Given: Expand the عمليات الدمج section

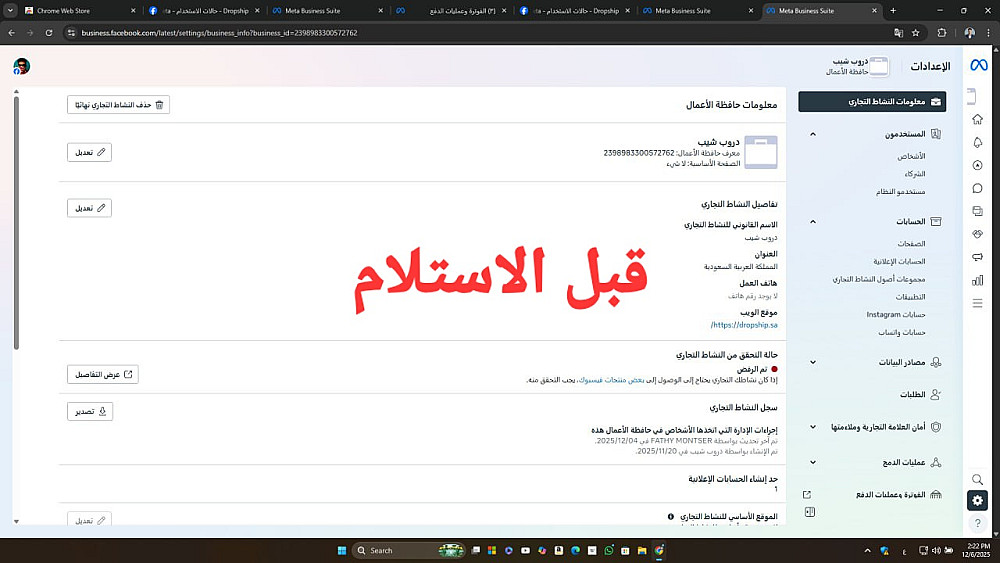Looking at the screenshot, I should point(812,462).
